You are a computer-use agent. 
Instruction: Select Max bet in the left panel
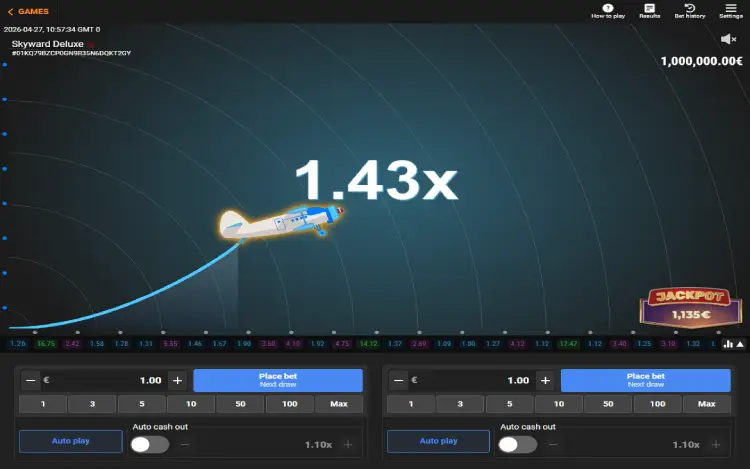[x=339, y=404]
